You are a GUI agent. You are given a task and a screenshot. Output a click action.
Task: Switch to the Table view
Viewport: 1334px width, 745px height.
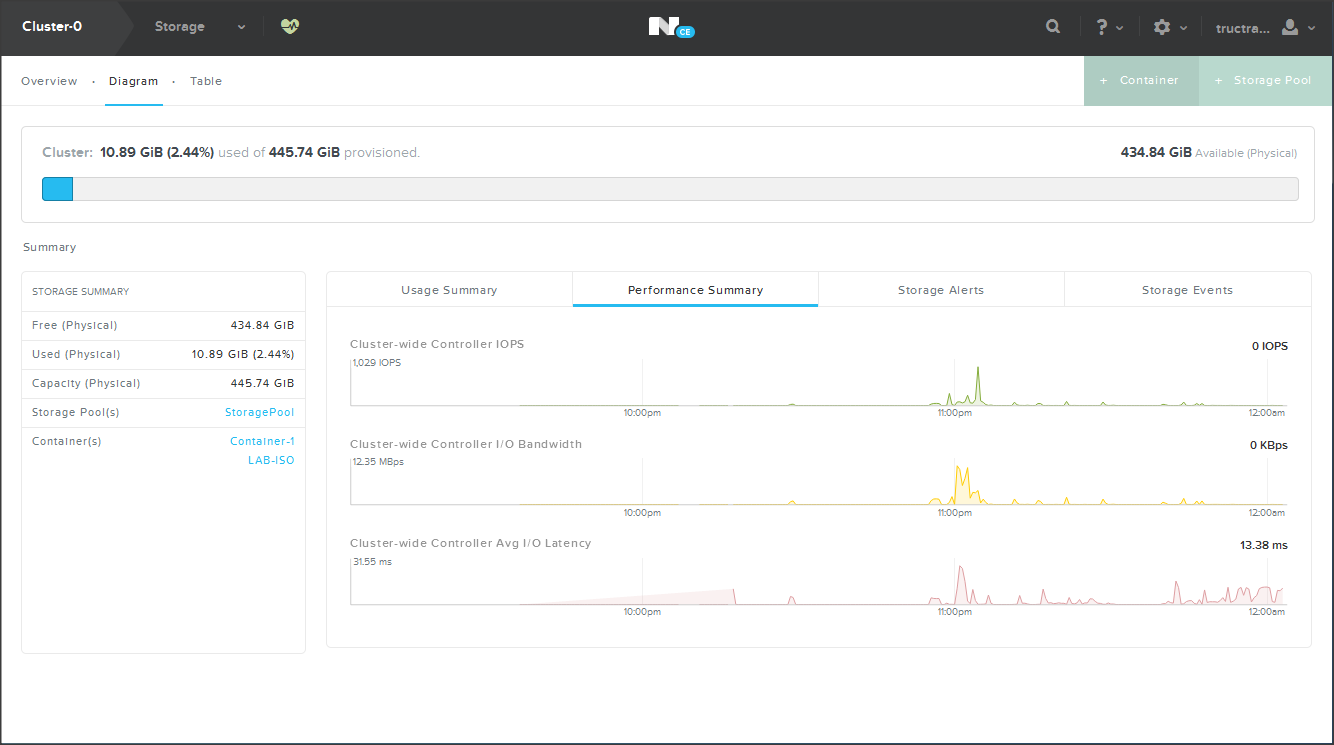206,81
